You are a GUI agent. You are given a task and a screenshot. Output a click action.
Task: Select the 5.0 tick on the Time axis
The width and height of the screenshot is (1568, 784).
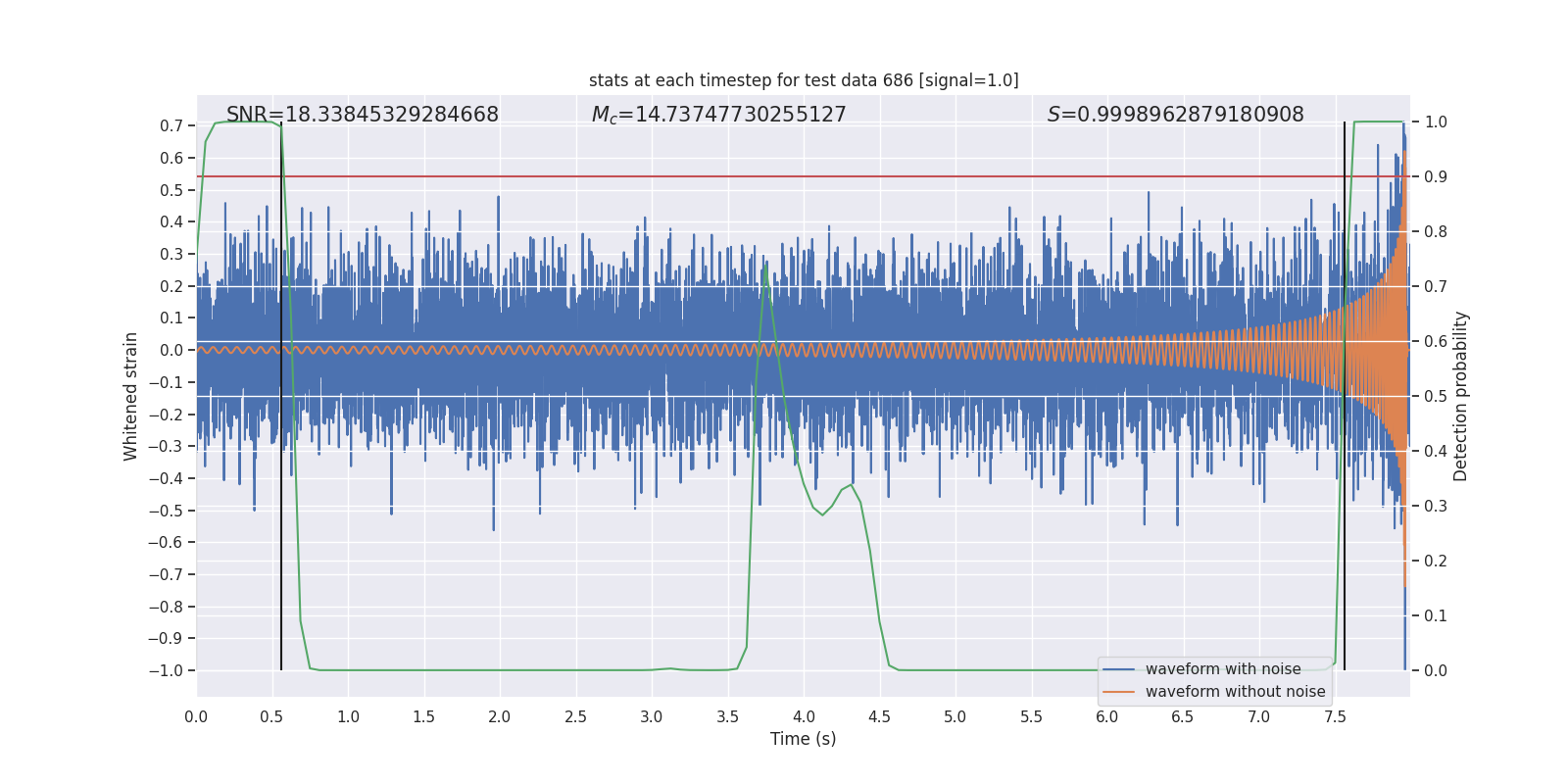(955, 716)
